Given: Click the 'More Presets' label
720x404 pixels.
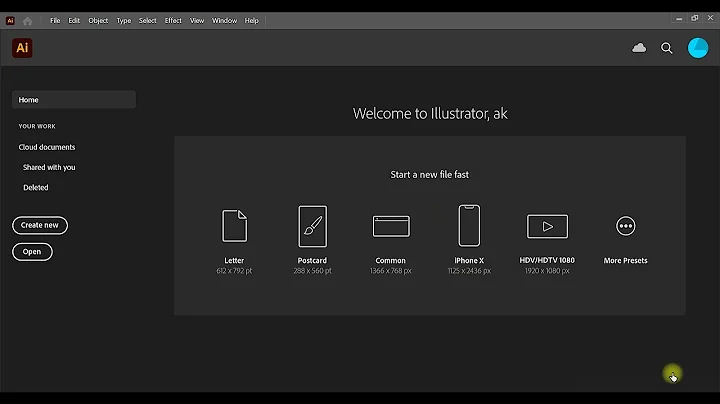Looking at the screenshot, I should coord(625,260).
